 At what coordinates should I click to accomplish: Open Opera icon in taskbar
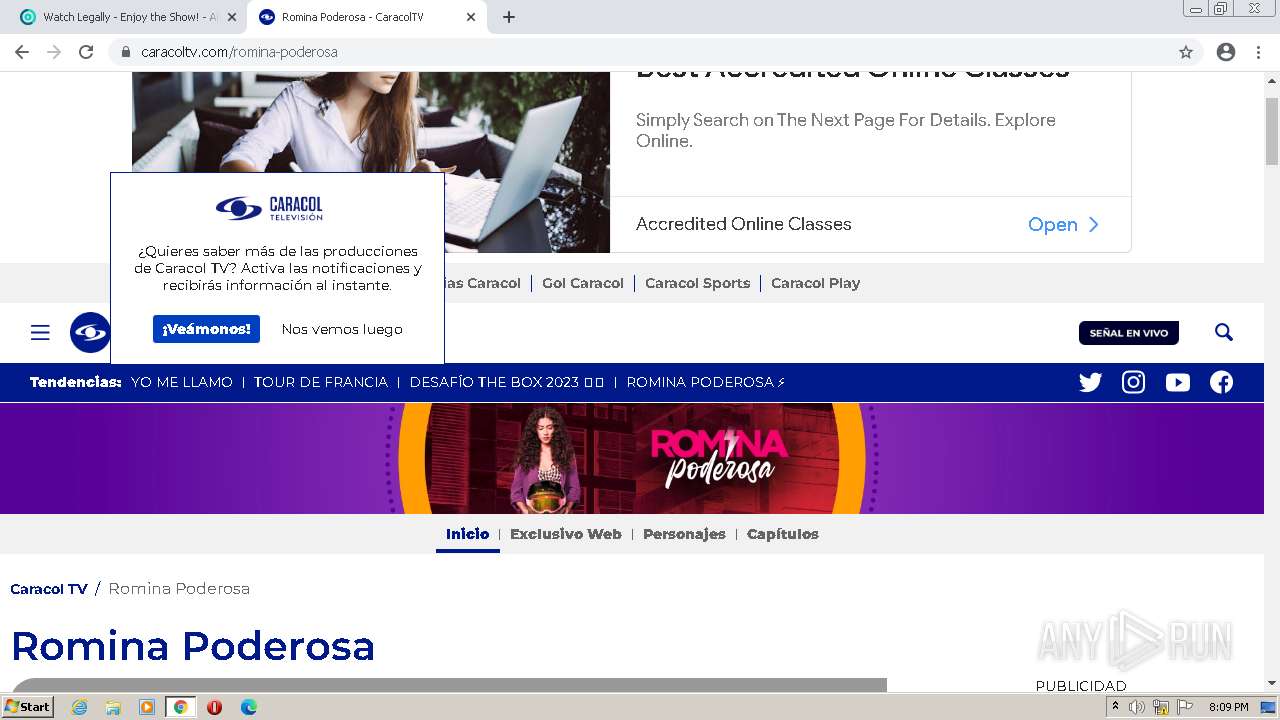point(214,707)
